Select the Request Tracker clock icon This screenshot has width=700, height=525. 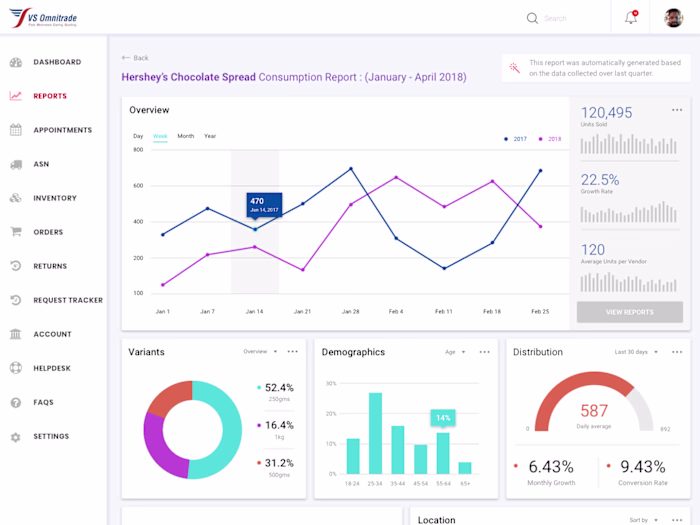16,300
